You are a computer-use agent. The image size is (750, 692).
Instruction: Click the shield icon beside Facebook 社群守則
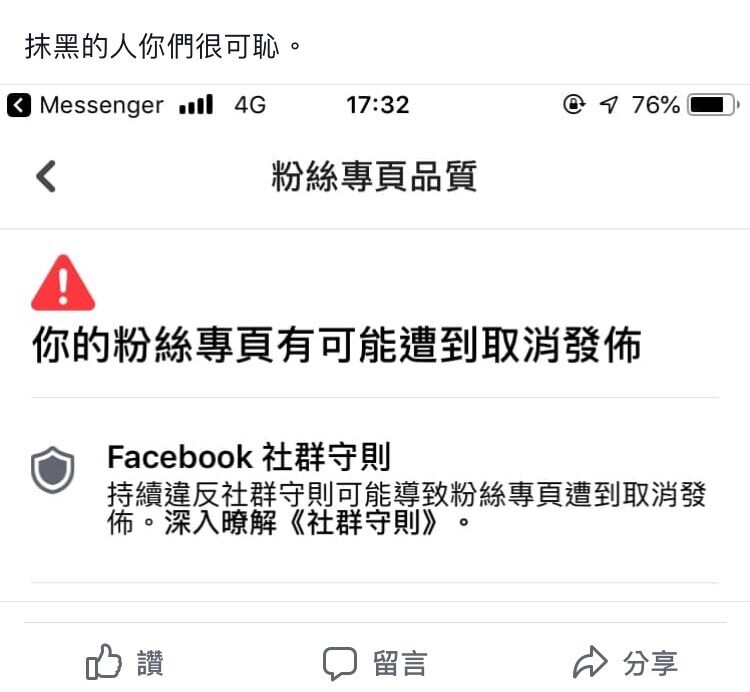[x=53, y=470]
